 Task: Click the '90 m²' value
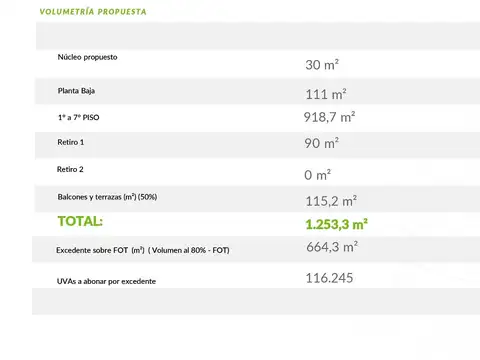(322, 143)
